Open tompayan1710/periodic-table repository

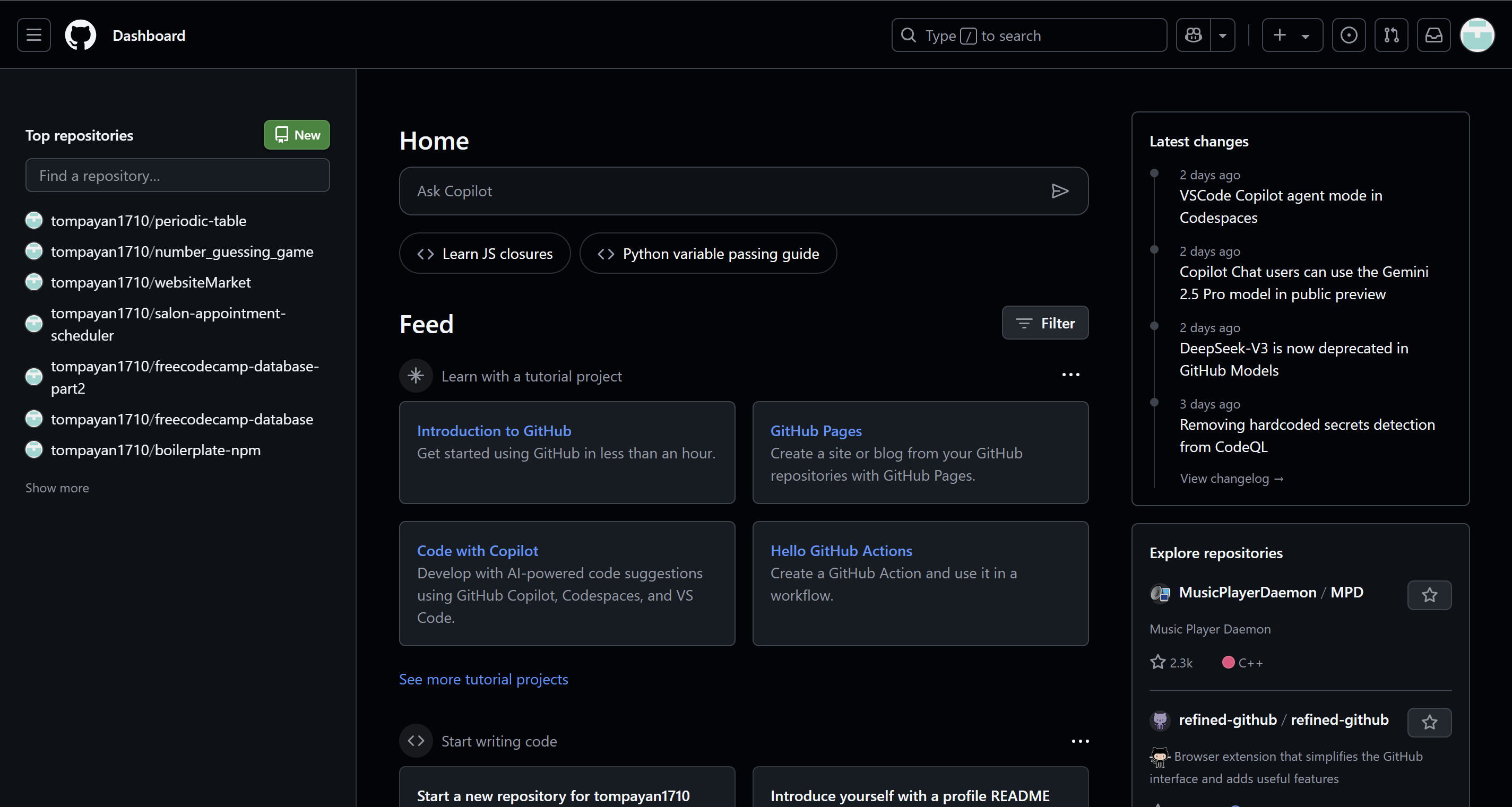149,221
